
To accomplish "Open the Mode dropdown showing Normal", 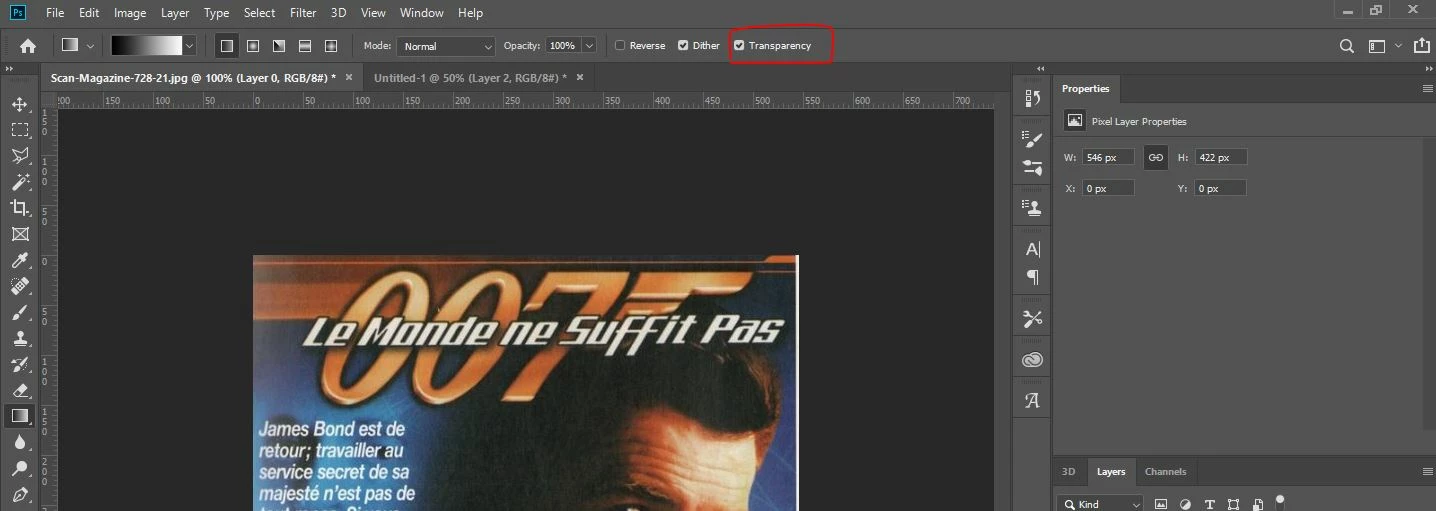I will (x=446, y=46).
